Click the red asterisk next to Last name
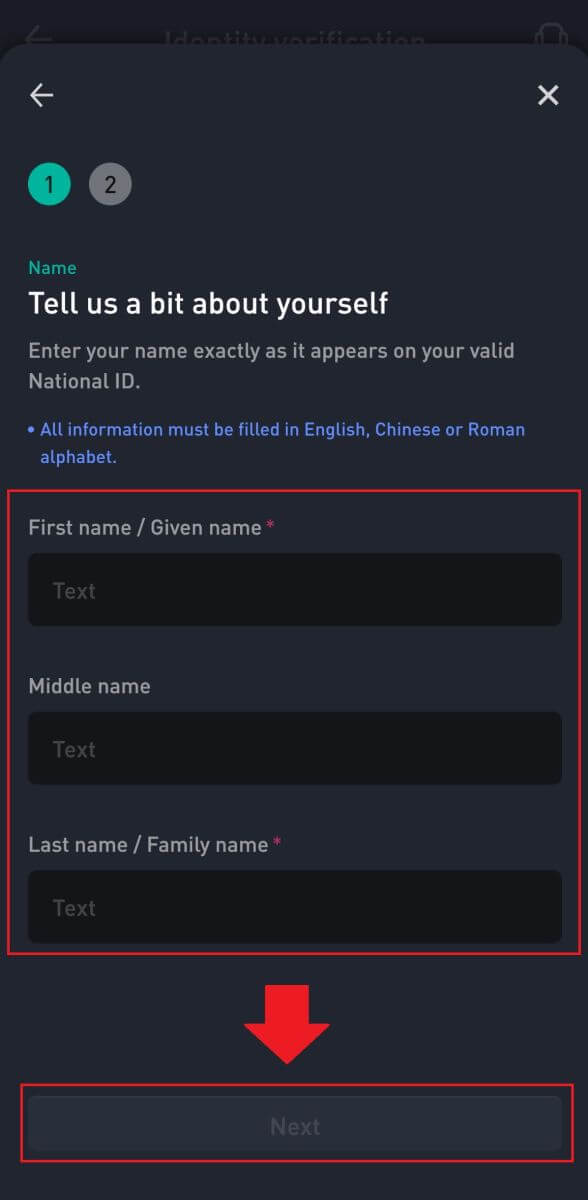 pos(277,844)
